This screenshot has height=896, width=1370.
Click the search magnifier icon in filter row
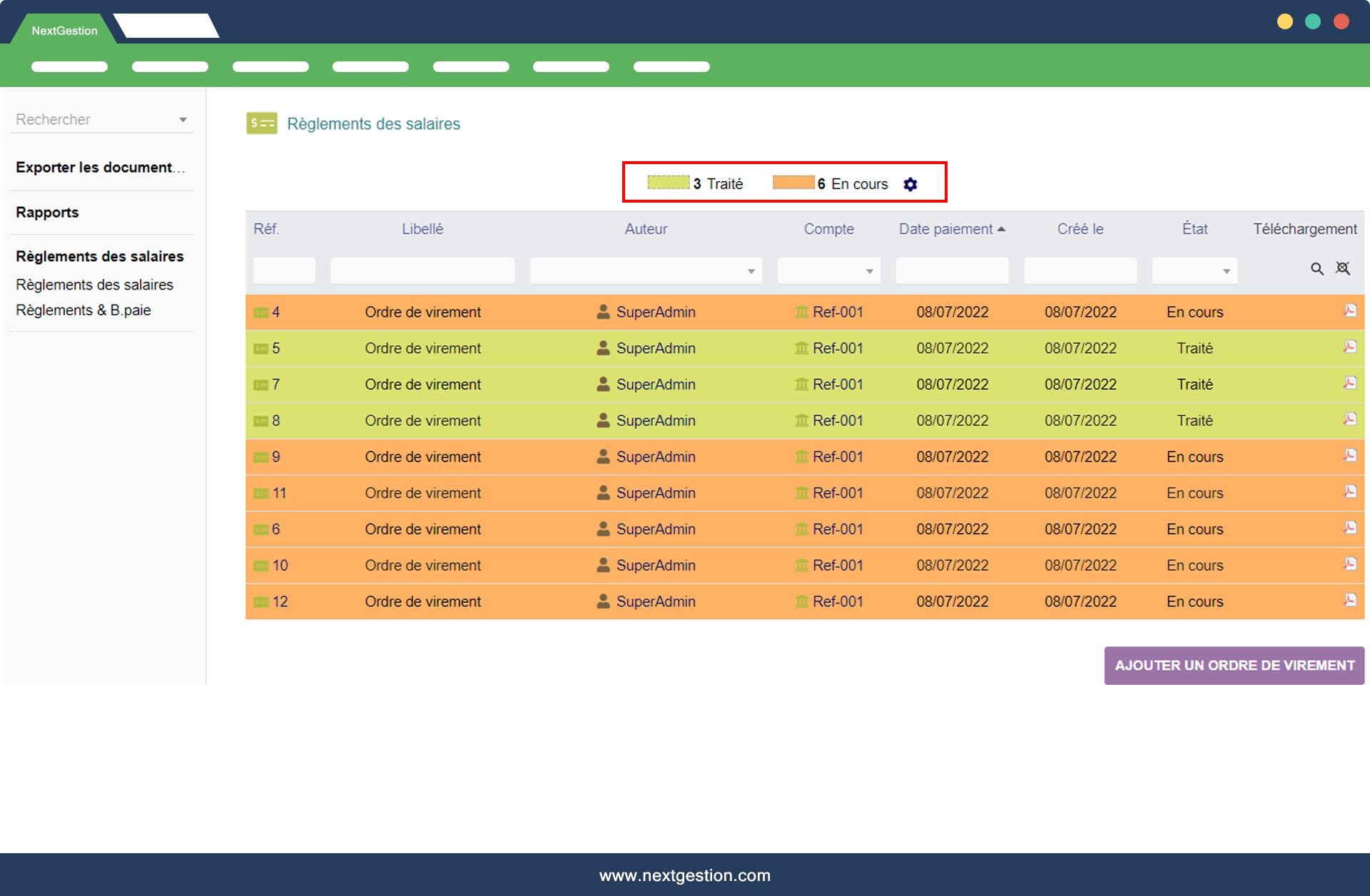(1316, 269)
